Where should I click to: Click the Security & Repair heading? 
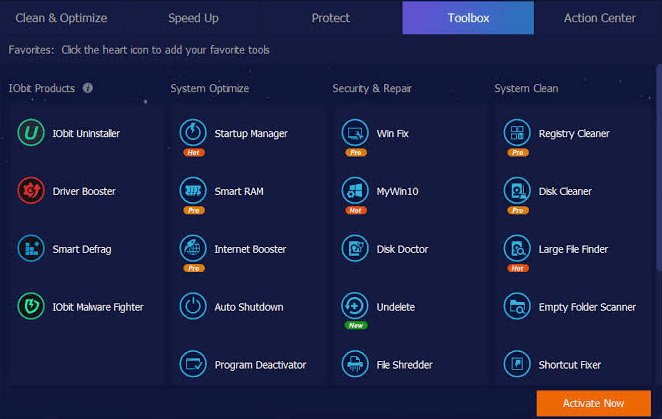pyautogui.click(x=372, y=88)
